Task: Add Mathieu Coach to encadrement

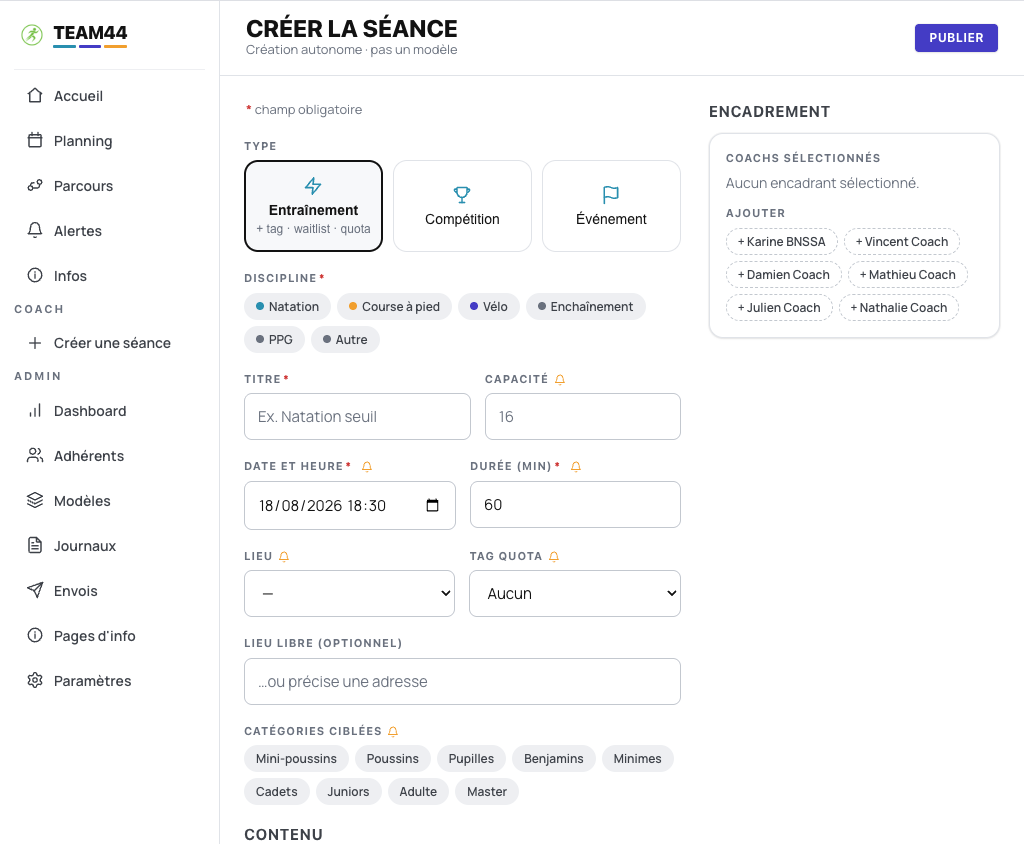Action: click(x=908, y=274)
